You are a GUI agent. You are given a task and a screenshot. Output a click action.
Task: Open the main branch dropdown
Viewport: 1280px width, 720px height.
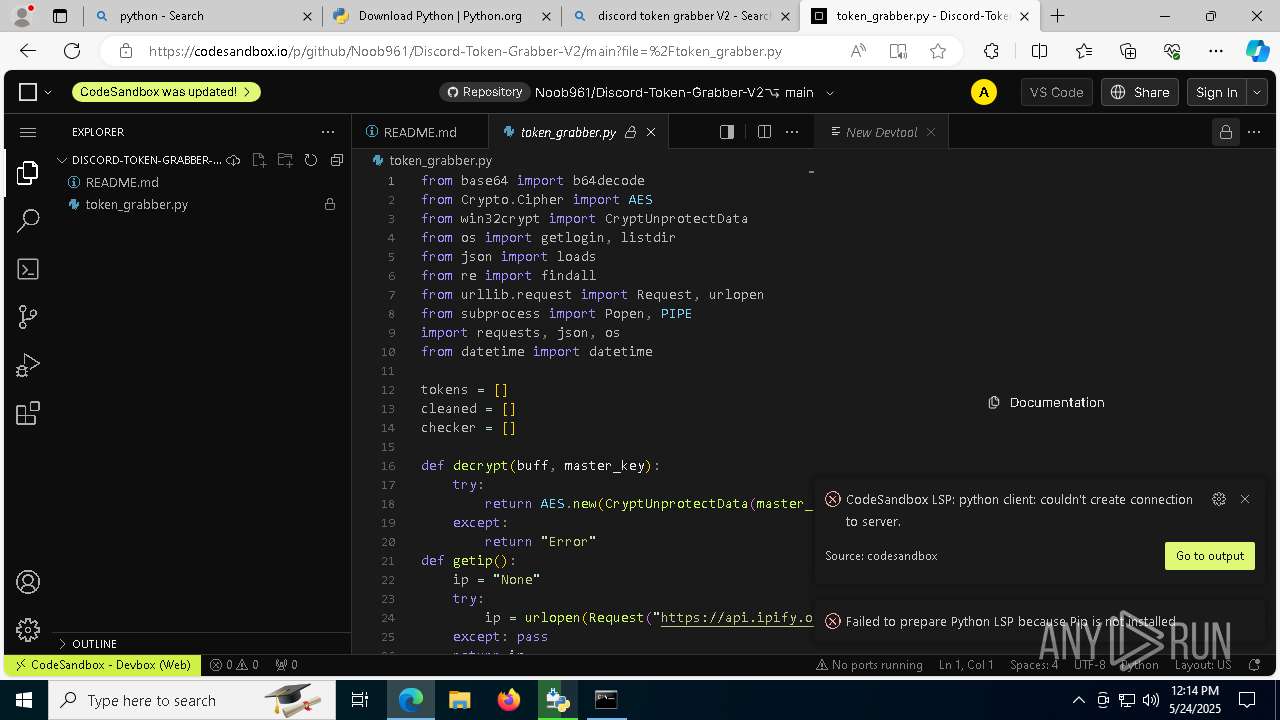(808, 92)
